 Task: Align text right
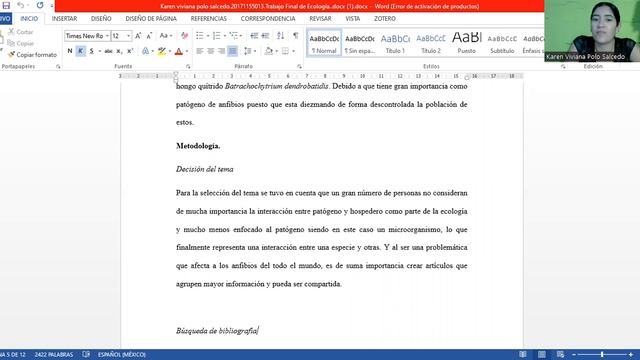coord(221,51)
